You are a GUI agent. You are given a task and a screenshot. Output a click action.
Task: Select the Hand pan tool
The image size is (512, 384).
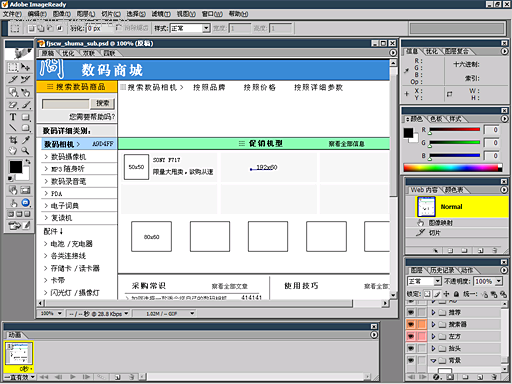coord(13,151)
